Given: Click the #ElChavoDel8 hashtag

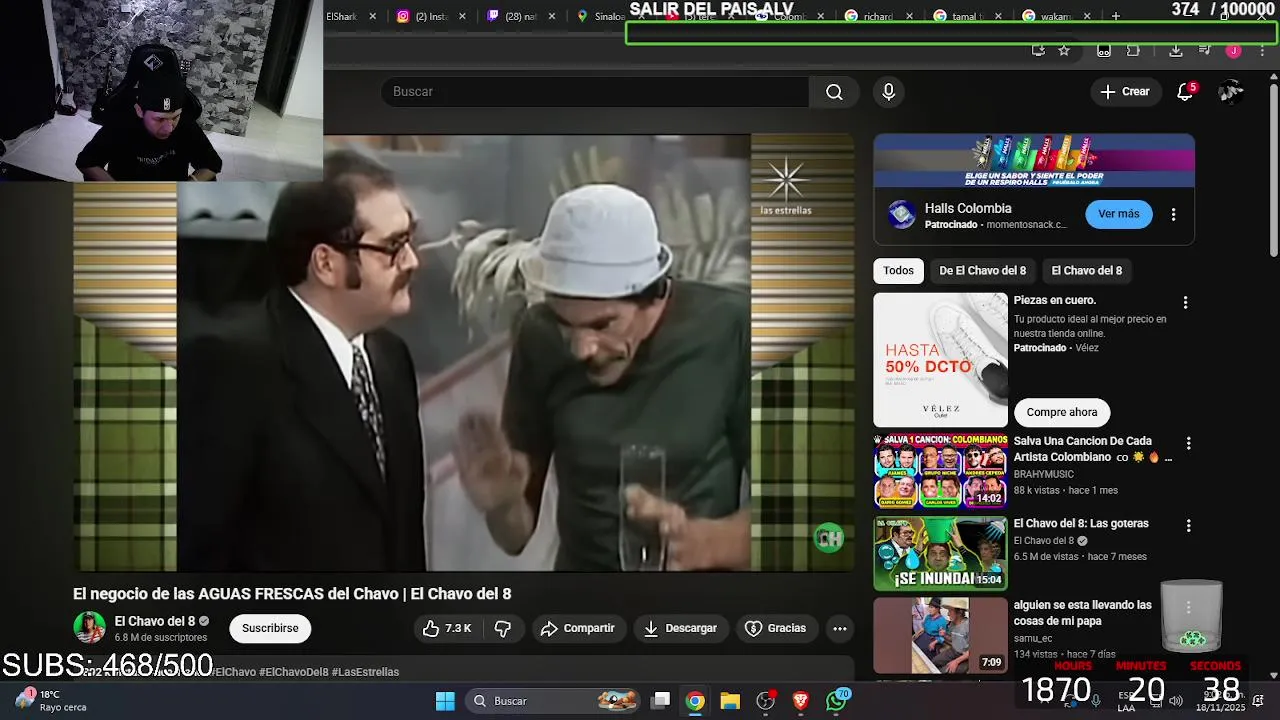Looking at the screenshot, I should pyautogui.click(x=293, y=672).
